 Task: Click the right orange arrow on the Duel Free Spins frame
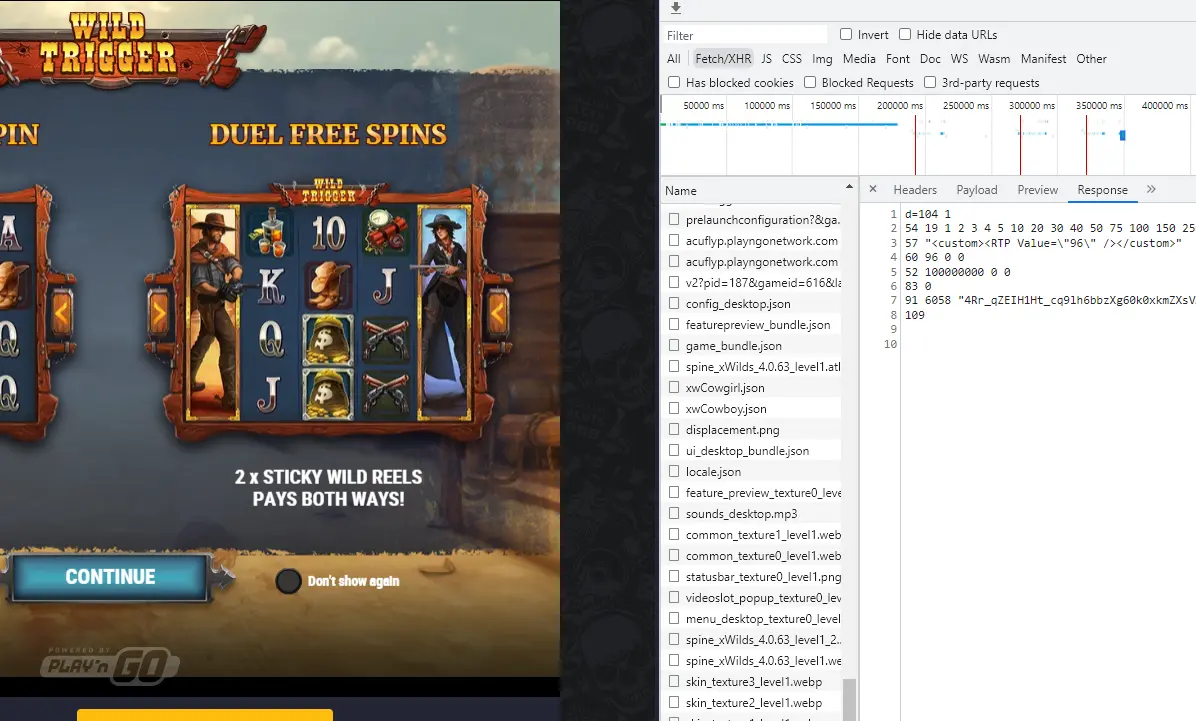point(497,312)
